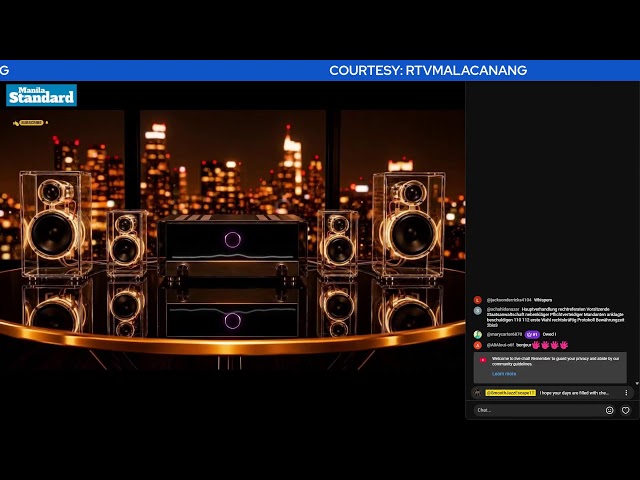
Task: Click the red avatar beside the Whispers message
Action: coord(478,300)
